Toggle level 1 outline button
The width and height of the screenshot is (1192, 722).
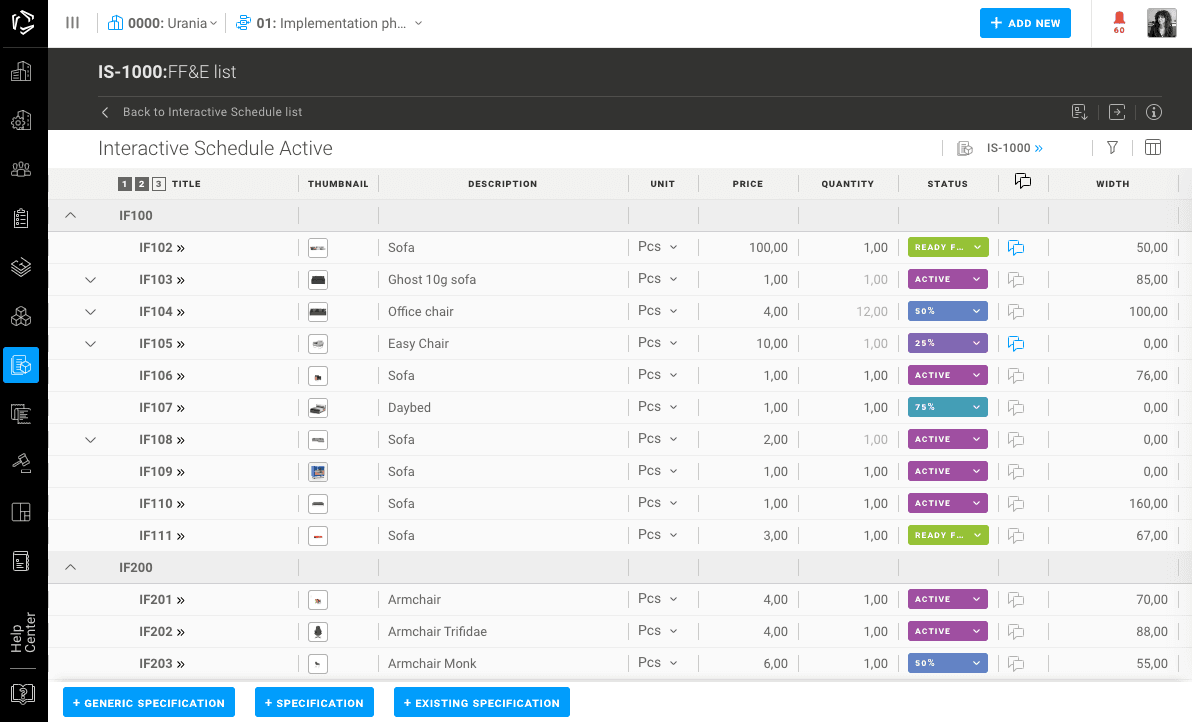click(x=125, y=184)
